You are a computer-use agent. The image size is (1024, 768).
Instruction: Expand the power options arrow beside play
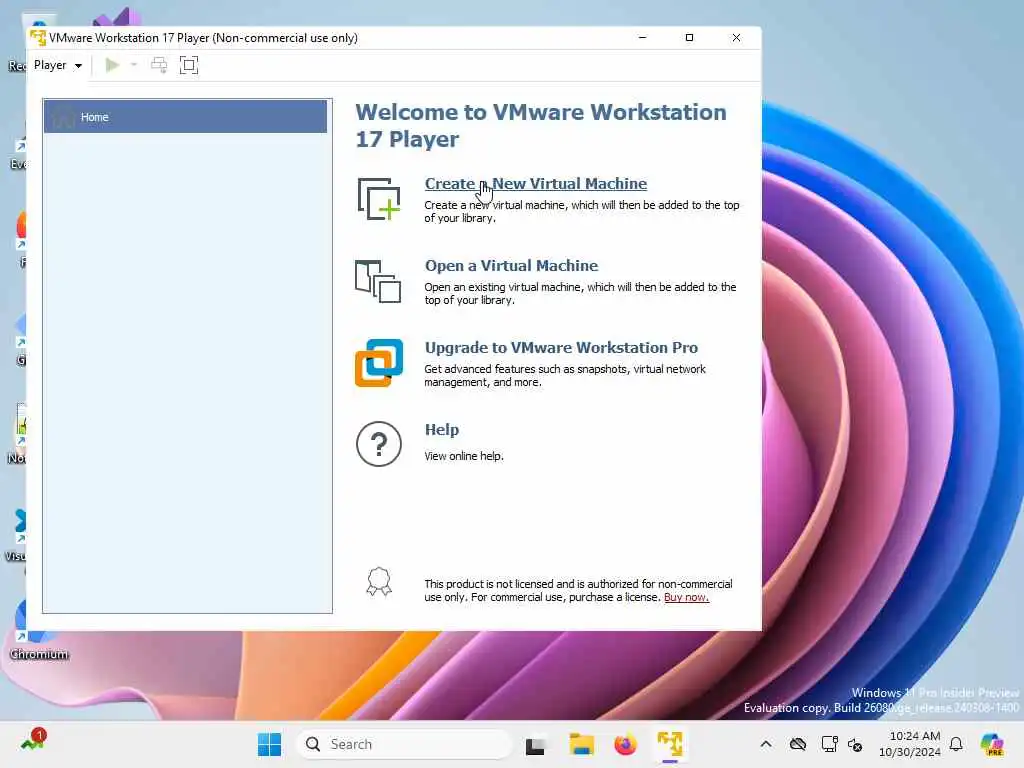coord(134,65)
